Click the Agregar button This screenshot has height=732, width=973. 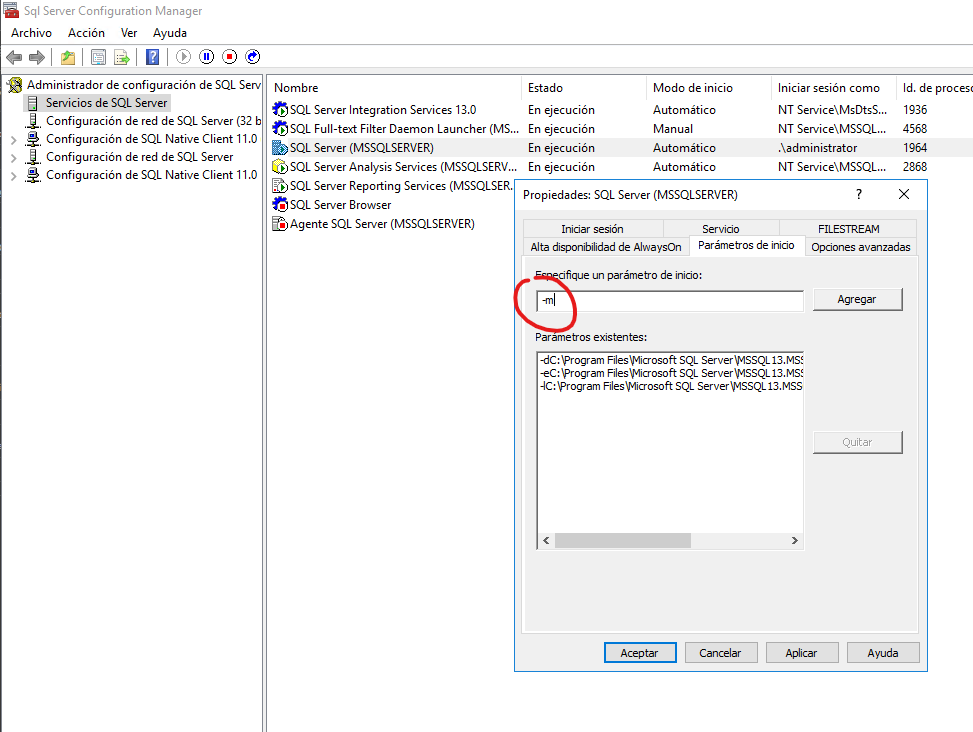pyautogui.click(x=858, y=300)
